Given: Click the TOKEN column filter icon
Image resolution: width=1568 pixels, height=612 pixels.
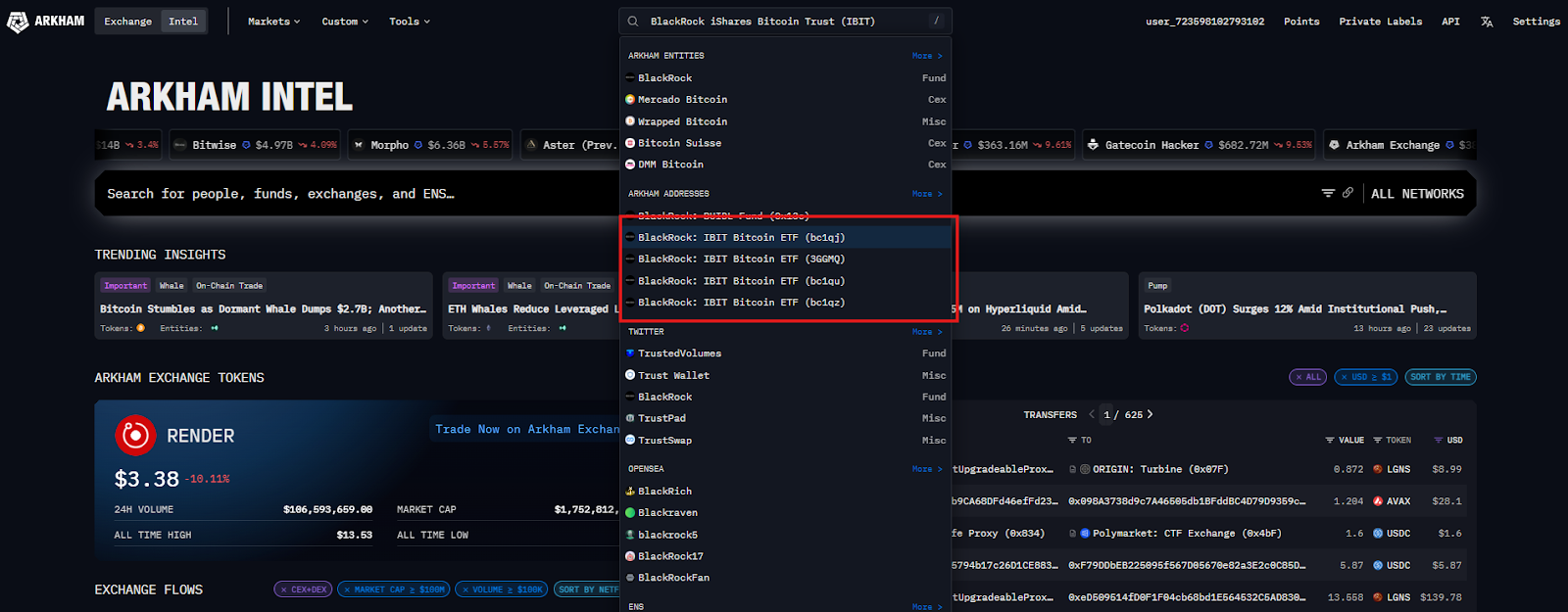Looking at the screenshot, I should 1378,441.
